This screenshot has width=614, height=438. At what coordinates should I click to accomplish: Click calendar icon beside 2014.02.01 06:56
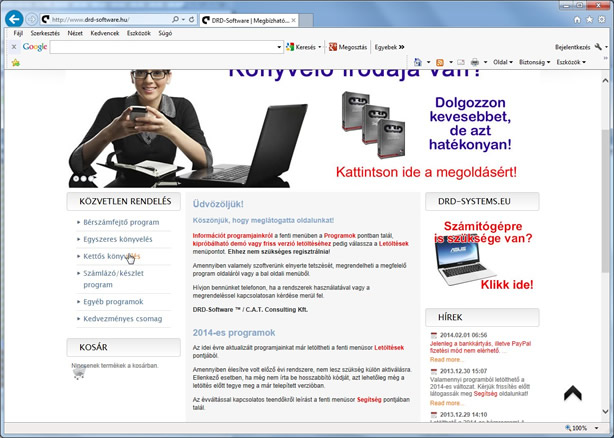click(x=433, y=335)
